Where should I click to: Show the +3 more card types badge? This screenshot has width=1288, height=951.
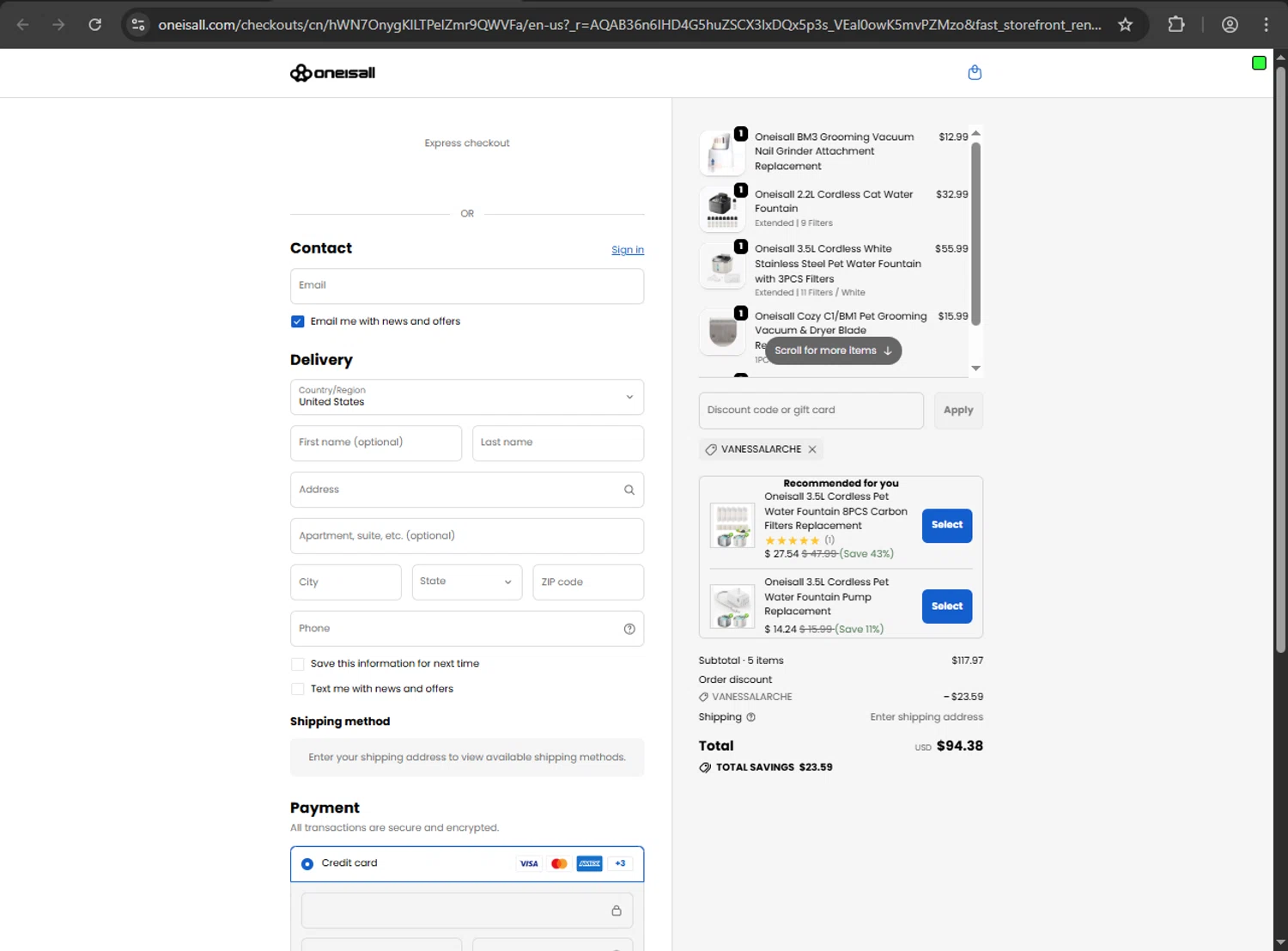point(620,864)
